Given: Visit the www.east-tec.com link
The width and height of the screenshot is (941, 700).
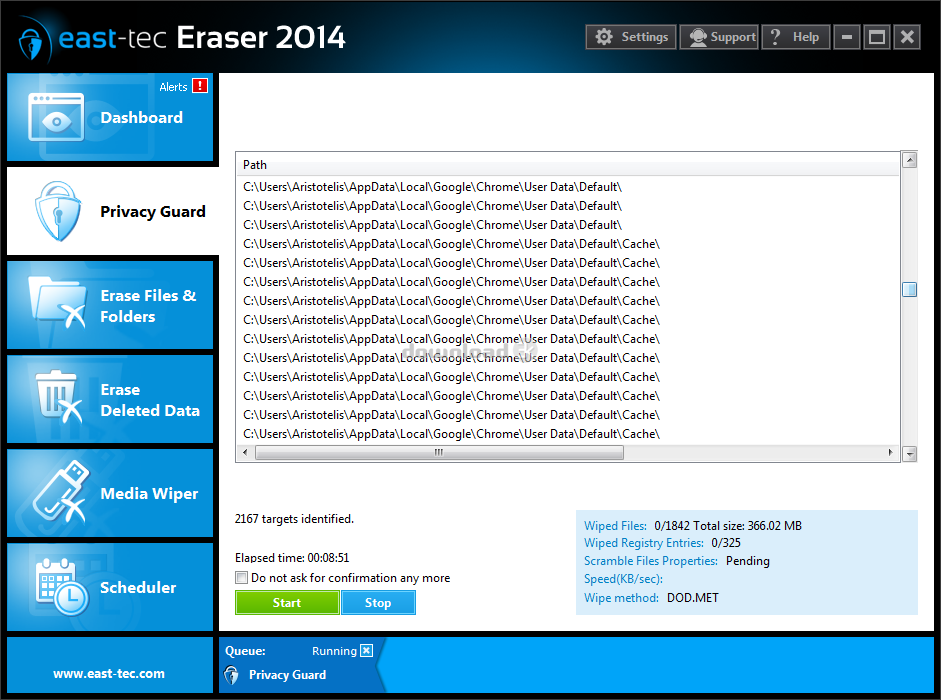Looking at the screenshot, I should (x=109, y=674).
